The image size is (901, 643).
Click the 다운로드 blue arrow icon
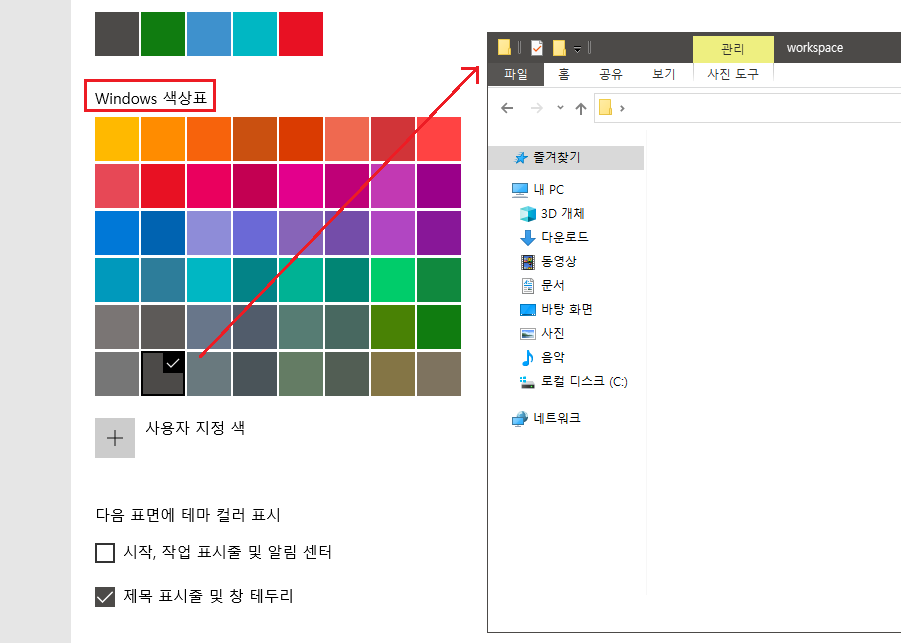pyautogui.click(x=527, y=237)
